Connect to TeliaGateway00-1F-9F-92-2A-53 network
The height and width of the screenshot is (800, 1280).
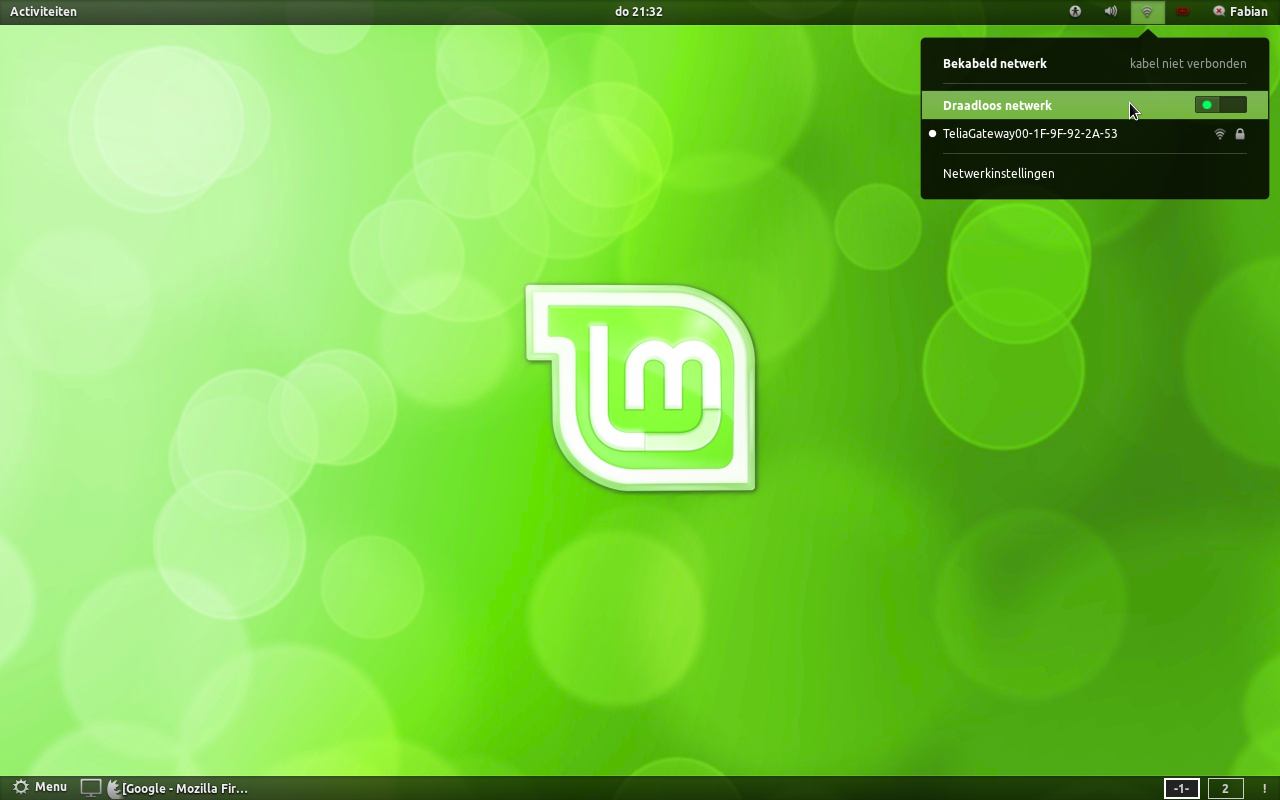[x=1094, y=134]
